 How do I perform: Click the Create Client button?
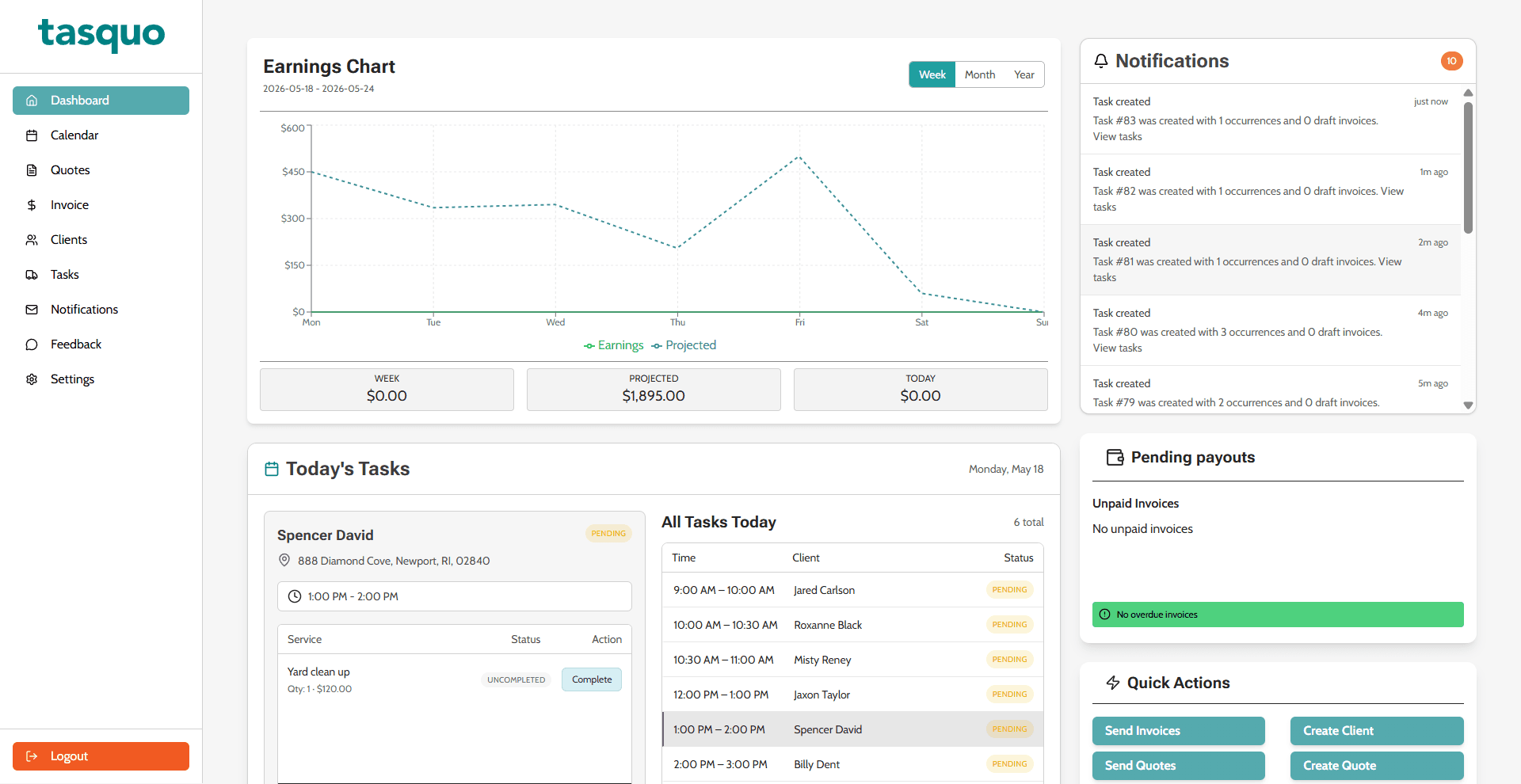[x=1377, y=731]
